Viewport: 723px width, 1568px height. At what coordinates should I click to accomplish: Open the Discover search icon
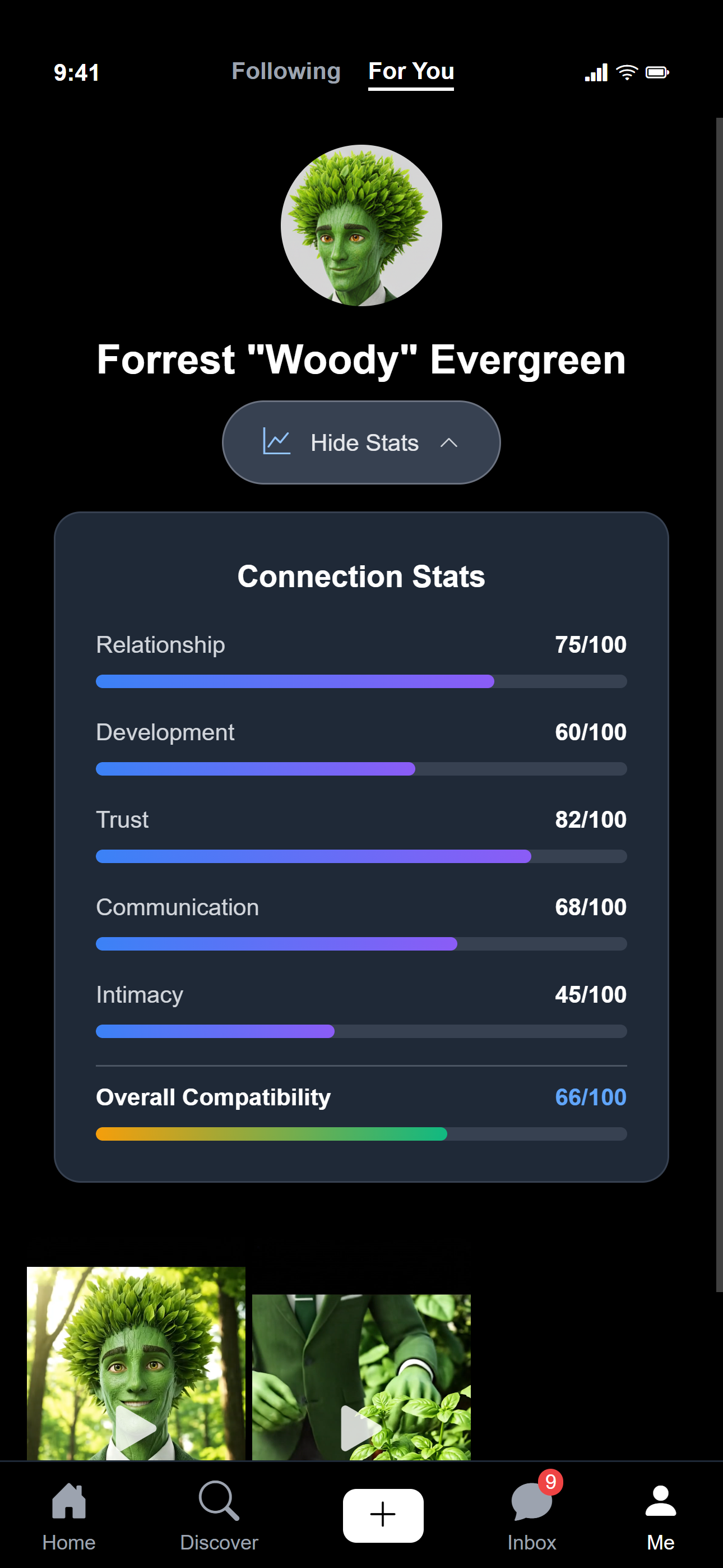(x=219, y=1501)
